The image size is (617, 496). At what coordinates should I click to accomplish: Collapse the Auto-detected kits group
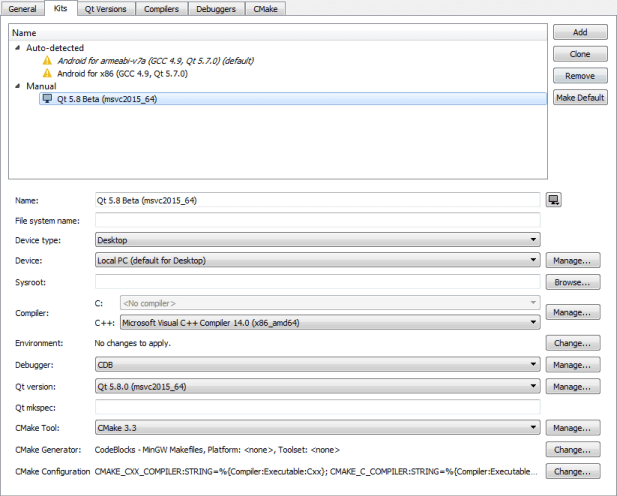coord(17,48)
